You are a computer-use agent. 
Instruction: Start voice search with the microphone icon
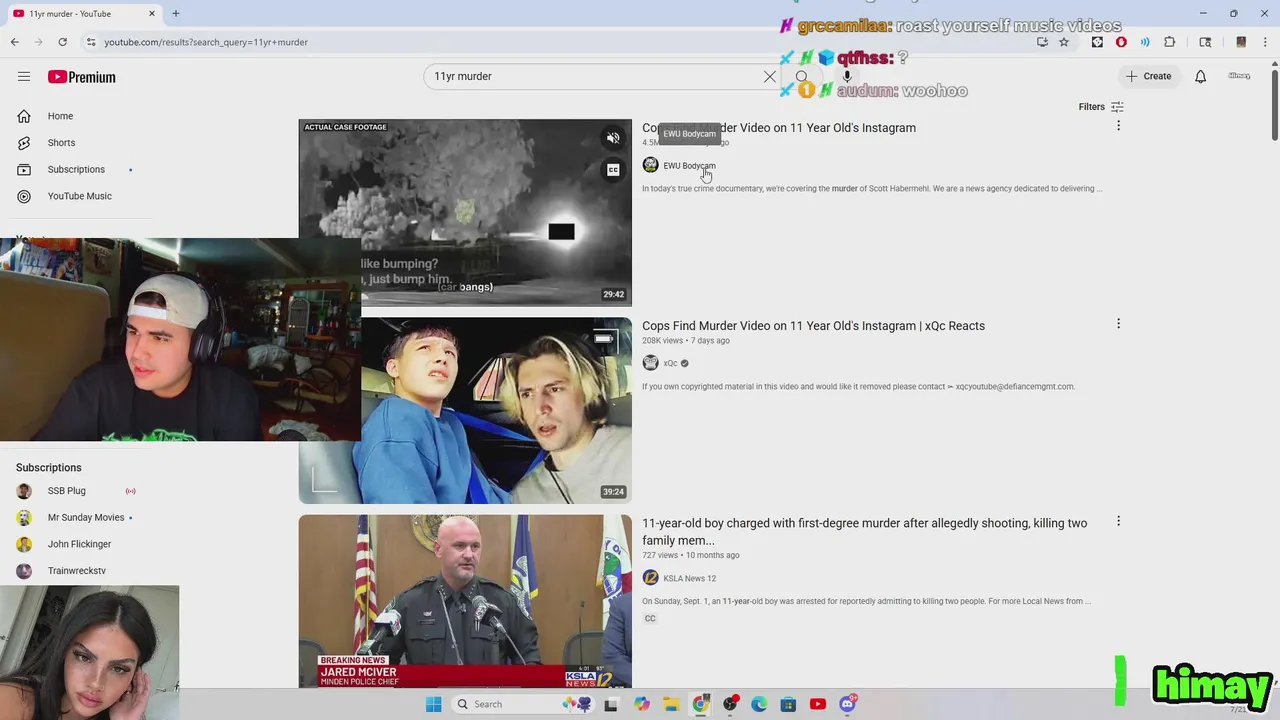pos(847,76)
